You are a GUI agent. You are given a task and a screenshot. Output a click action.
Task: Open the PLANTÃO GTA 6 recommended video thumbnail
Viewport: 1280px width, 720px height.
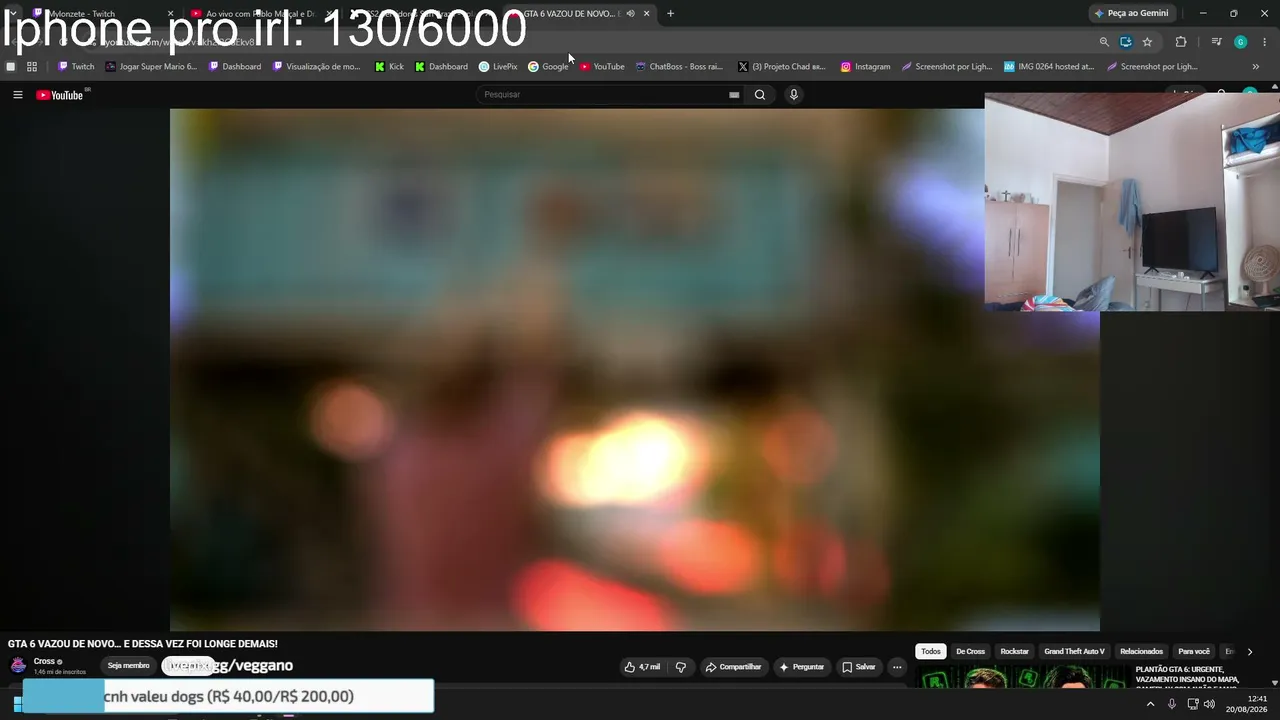1021,677
